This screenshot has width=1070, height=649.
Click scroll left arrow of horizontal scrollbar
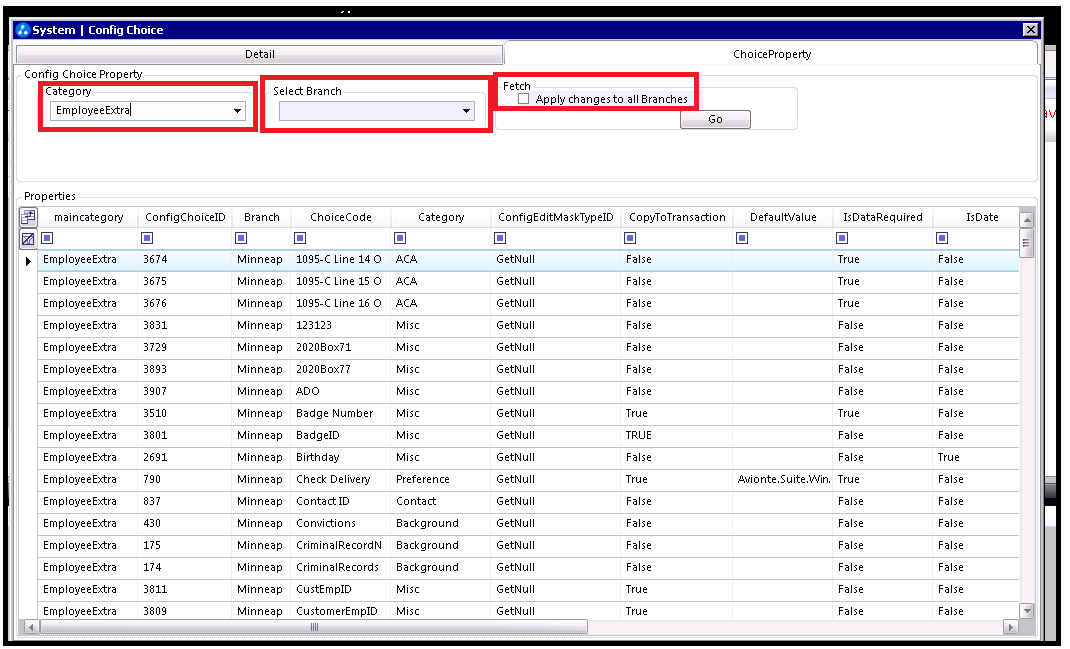tap(31, 626)
